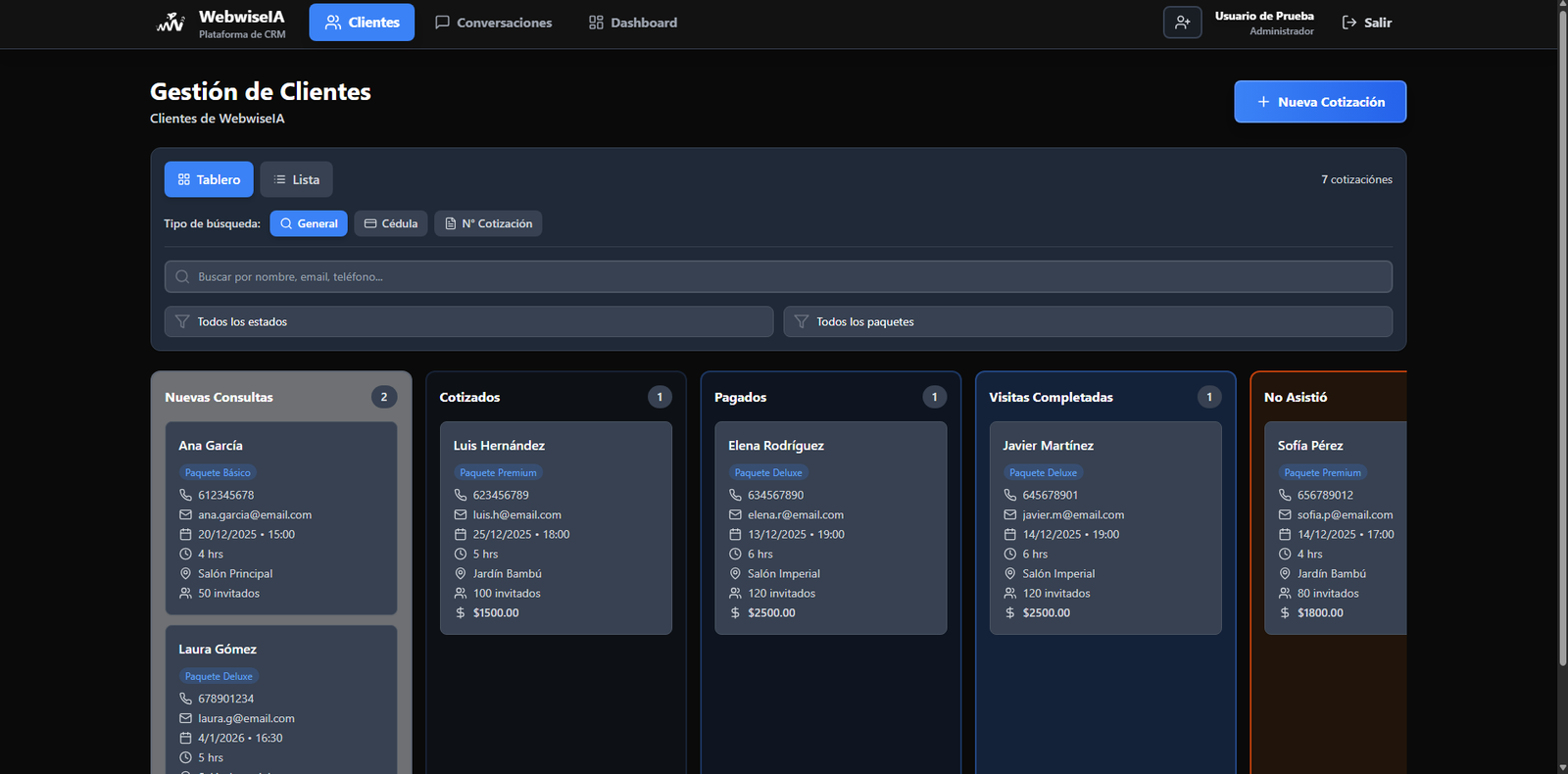
Task: Click 7 cotizaciones count text
Action: point(1356,179)
